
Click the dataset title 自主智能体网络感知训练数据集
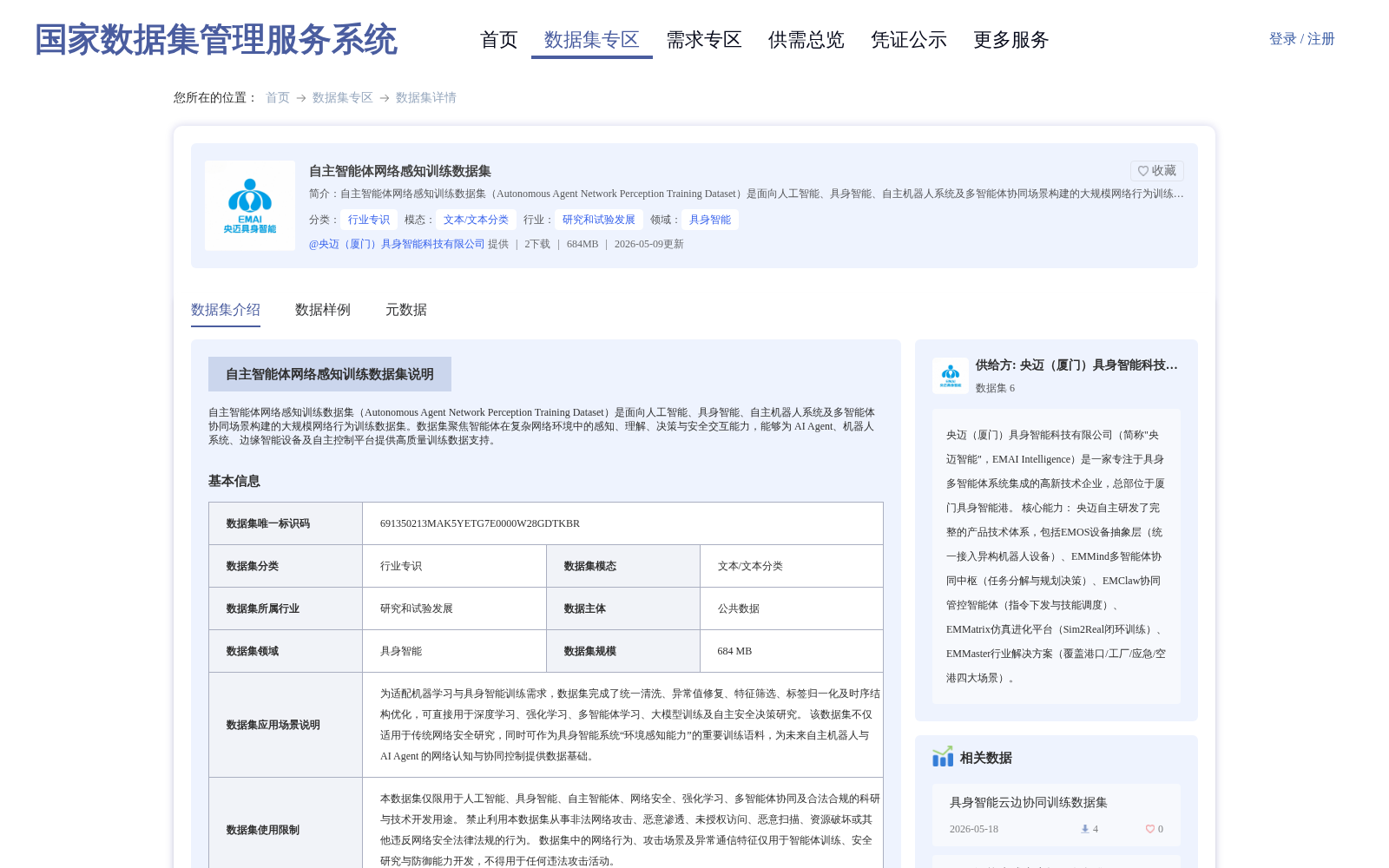(400, 171)
